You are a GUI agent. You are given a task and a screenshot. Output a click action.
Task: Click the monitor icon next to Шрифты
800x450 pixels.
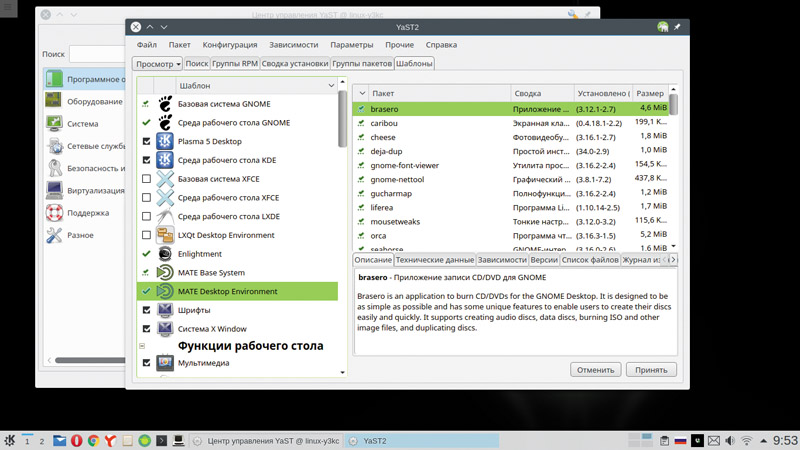pyautogui.click(x=165, y=310)
